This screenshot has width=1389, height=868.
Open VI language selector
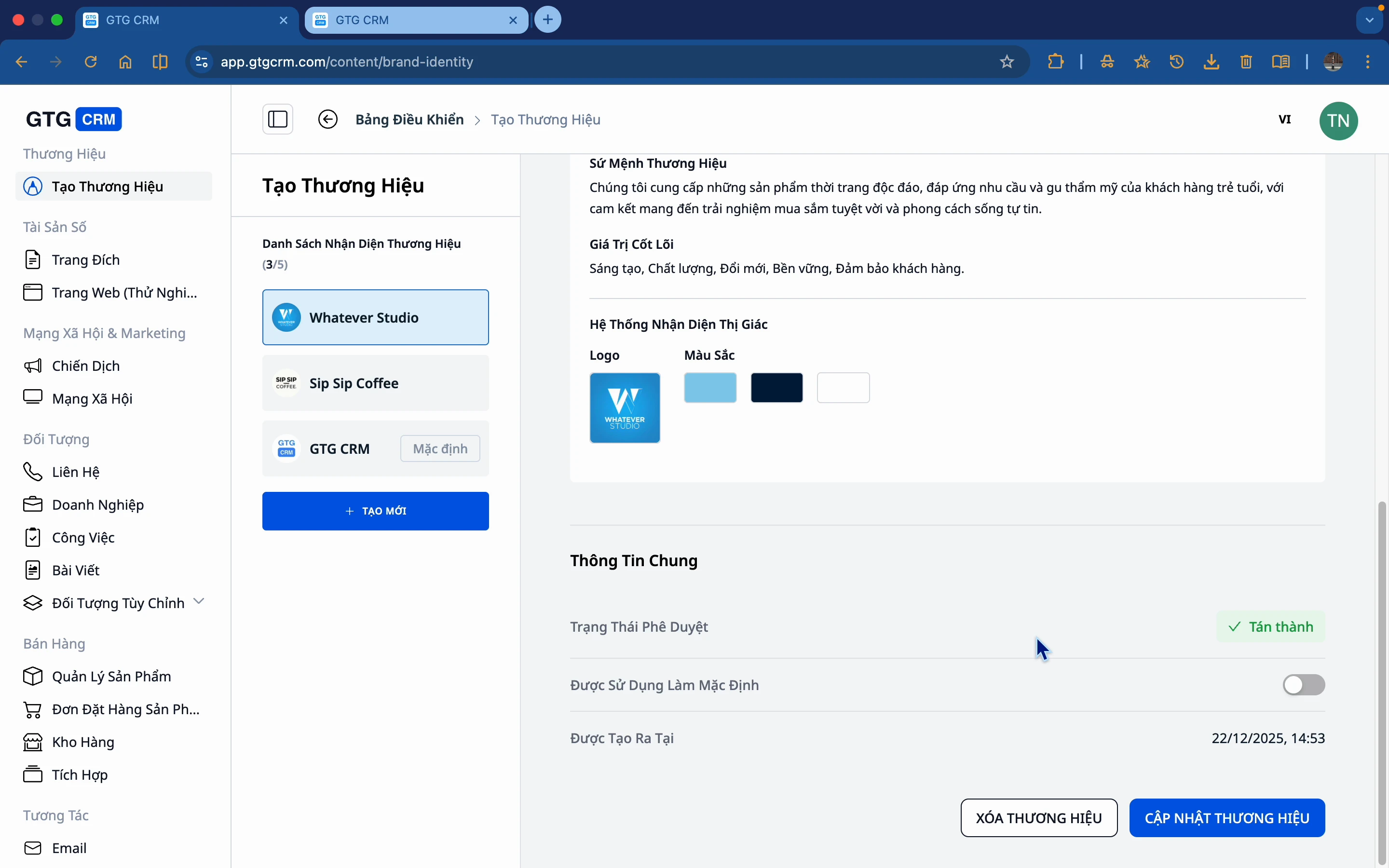(1284, 120)
